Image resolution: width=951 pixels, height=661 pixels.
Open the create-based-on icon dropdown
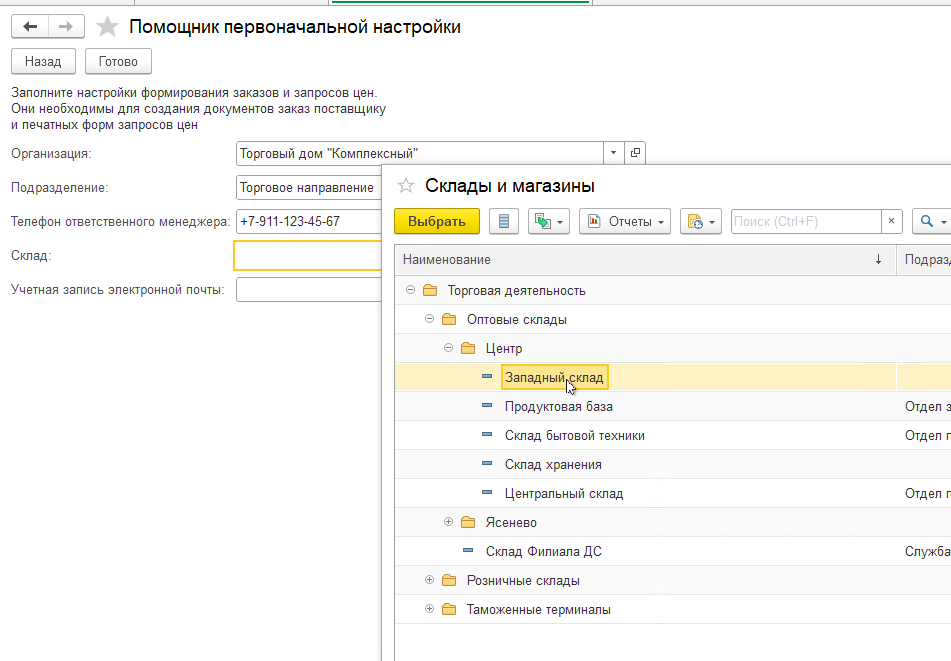point(548,221)
